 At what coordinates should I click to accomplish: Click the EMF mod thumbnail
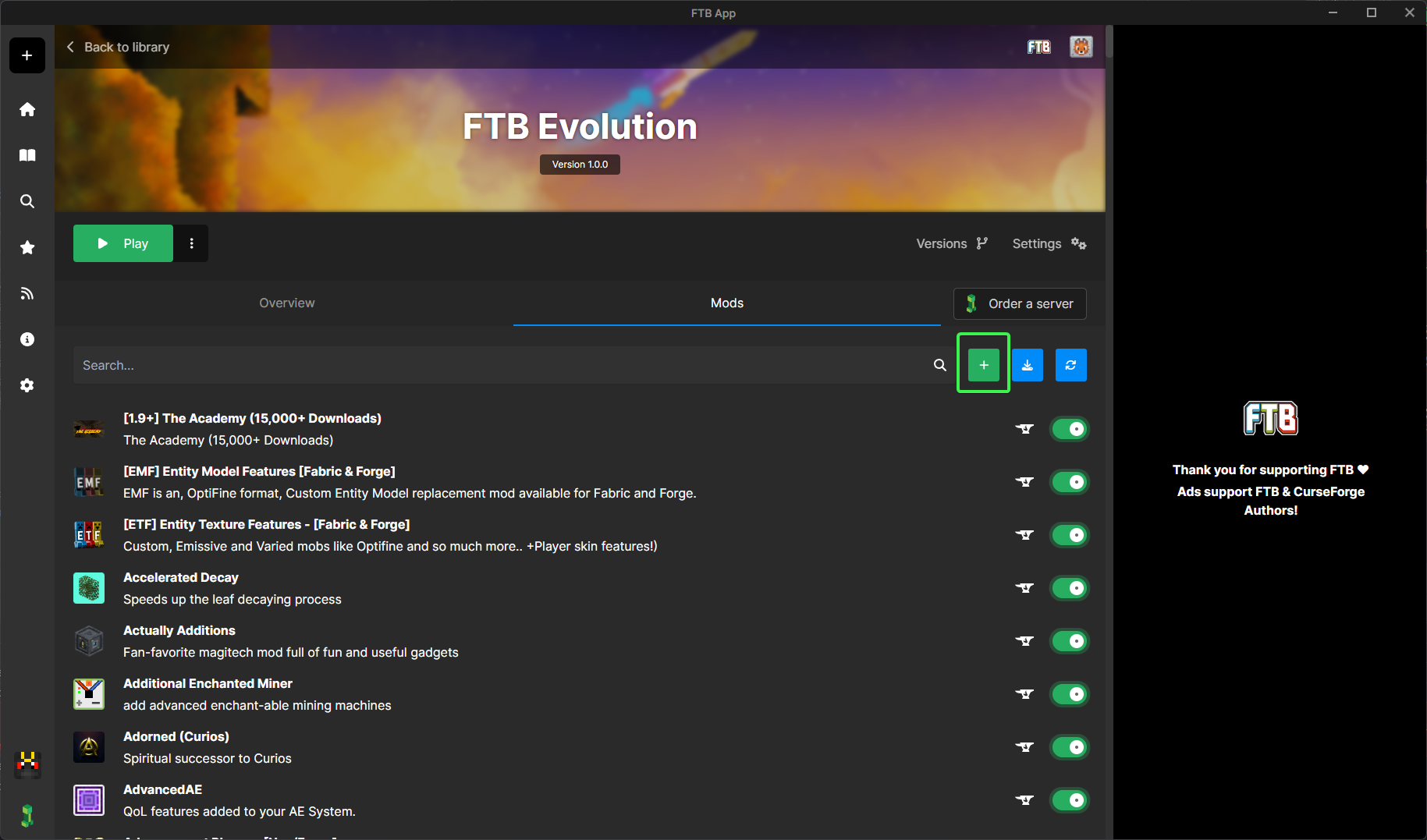click(x=89, y=482)
